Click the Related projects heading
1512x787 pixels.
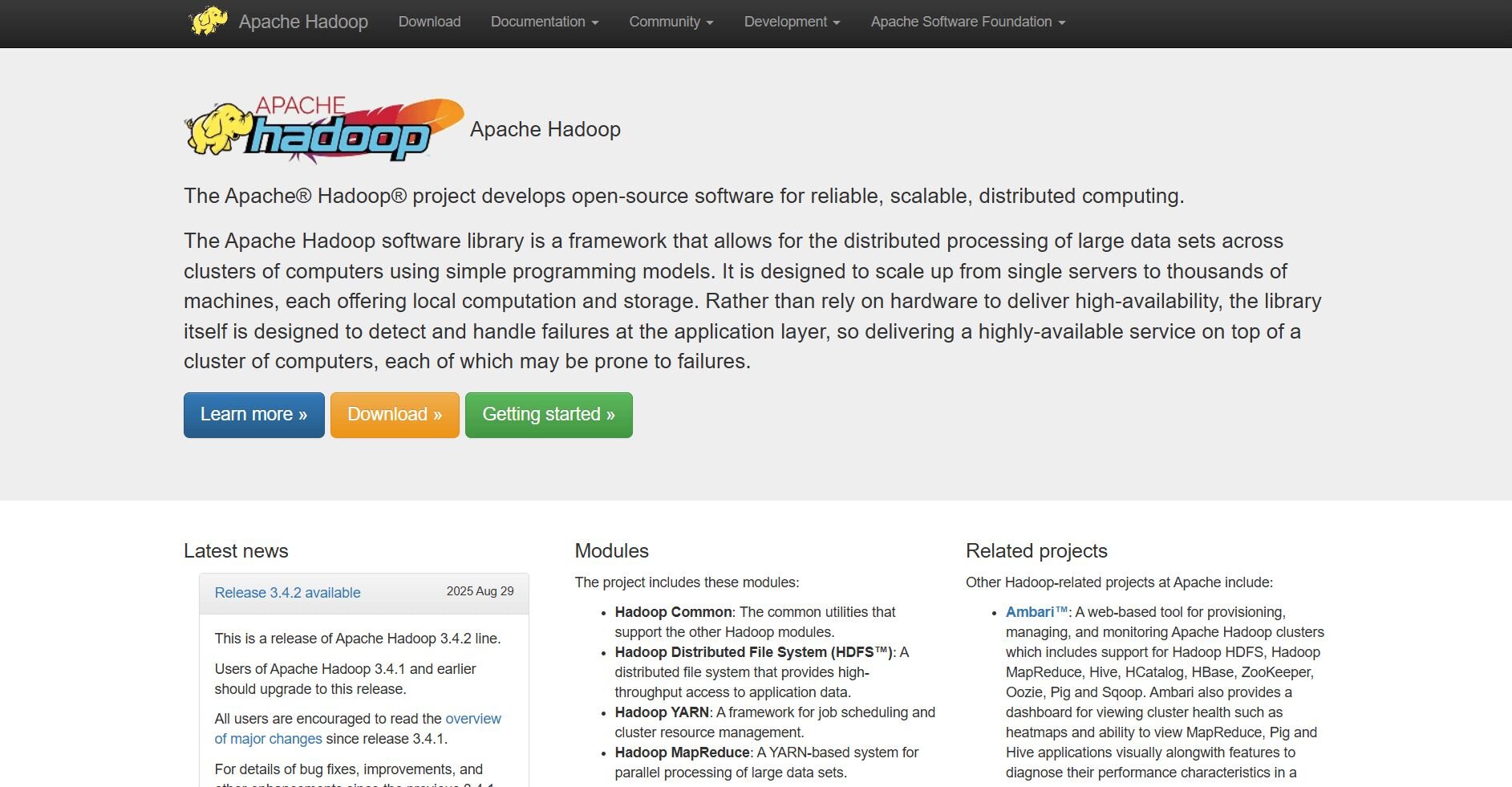click(x=1036, y=551)
